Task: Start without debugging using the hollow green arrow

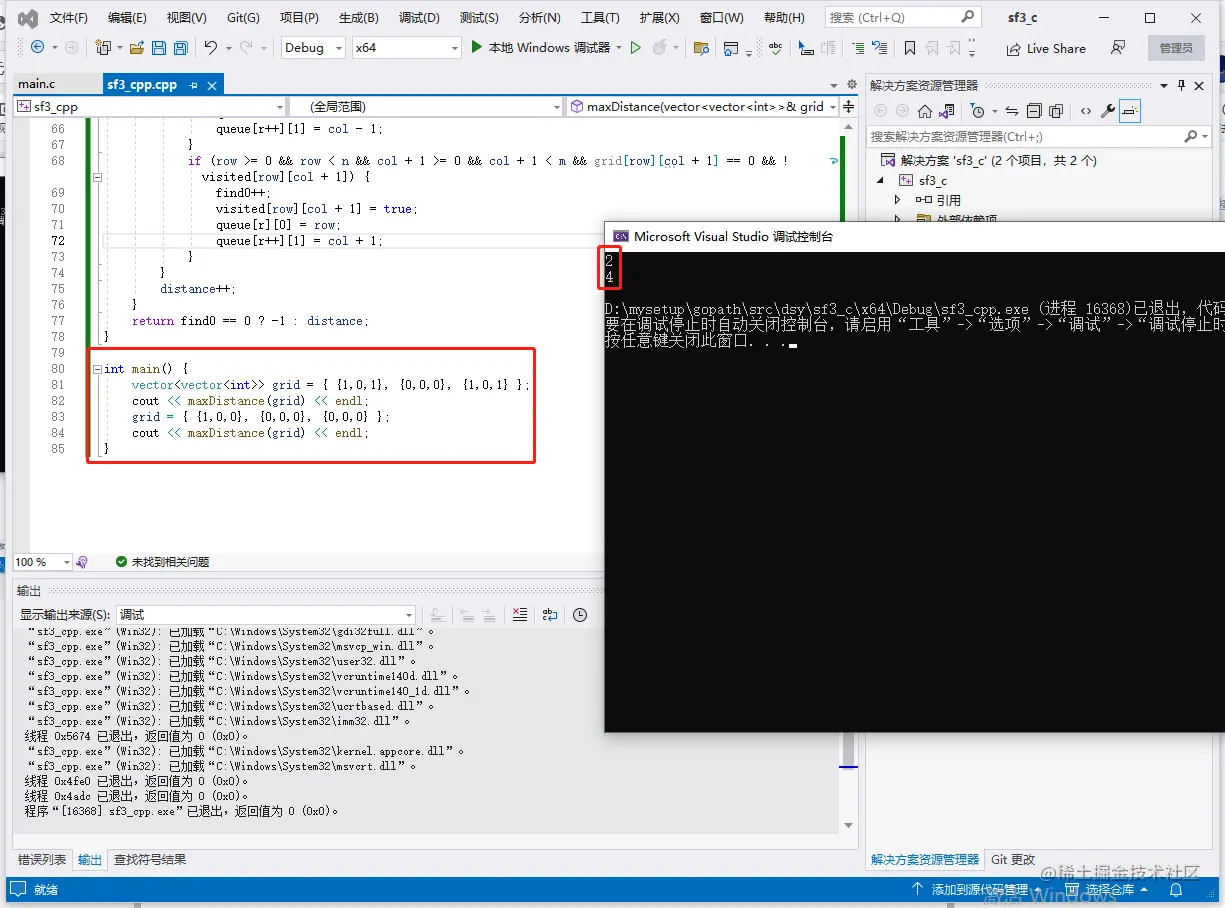Action: tap(635, 47)
